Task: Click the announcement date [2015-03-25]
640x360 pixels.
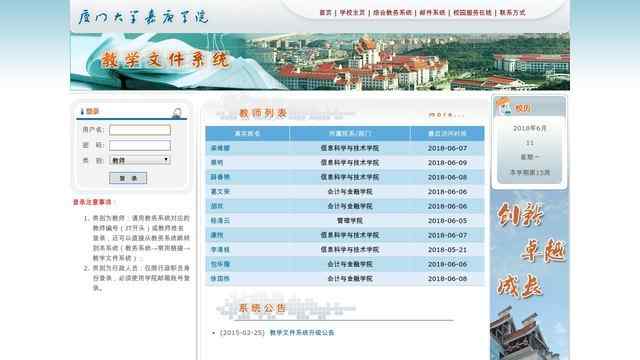Action: (242, 333)
